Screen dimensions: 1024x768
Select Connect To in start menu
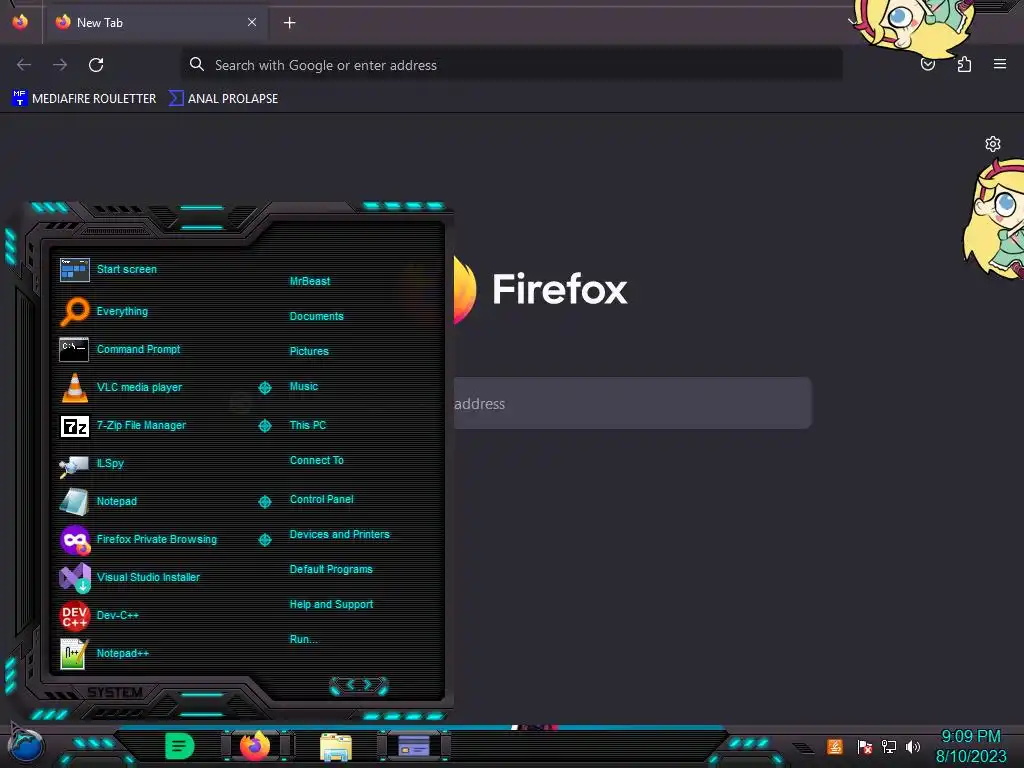click(x=316, y=460)
